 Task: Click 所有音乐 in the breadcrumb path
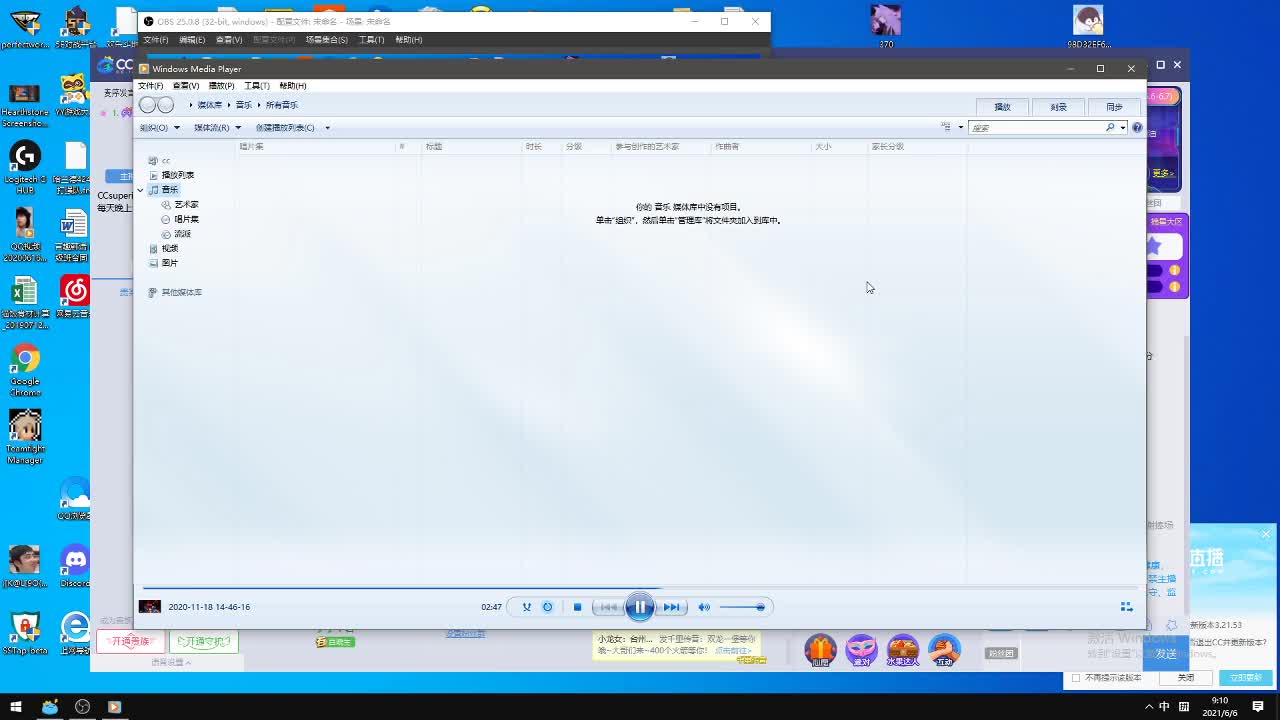click(282, 105)
